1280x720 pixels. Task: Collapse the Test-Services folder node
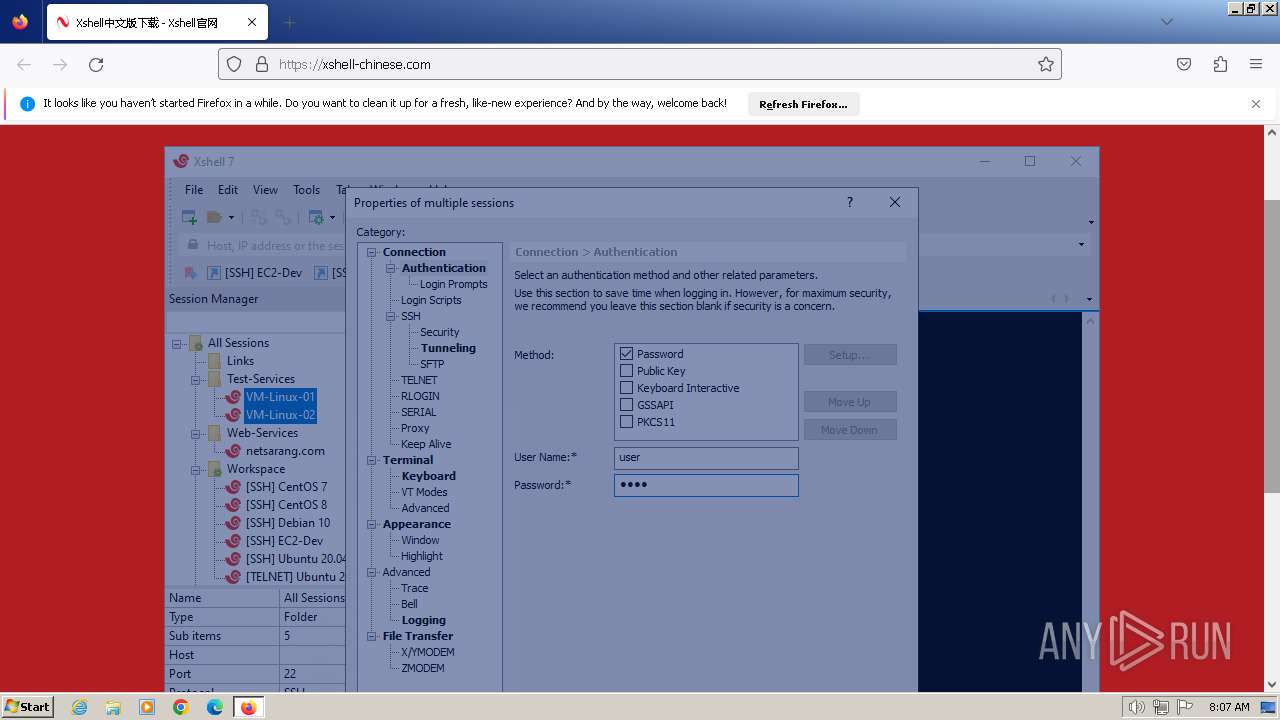197,379
